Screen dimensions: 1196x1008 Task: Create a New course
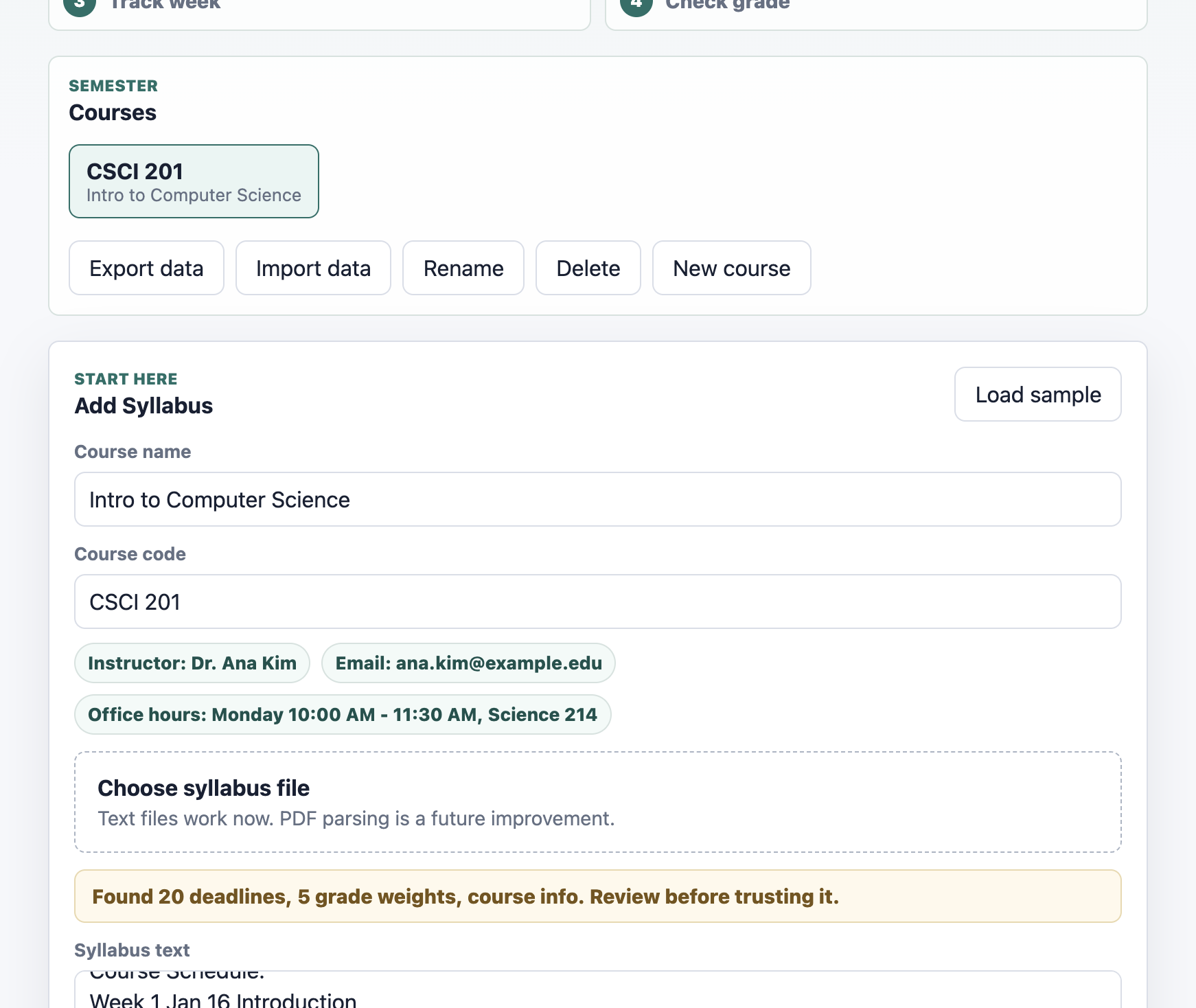[732, 268]
